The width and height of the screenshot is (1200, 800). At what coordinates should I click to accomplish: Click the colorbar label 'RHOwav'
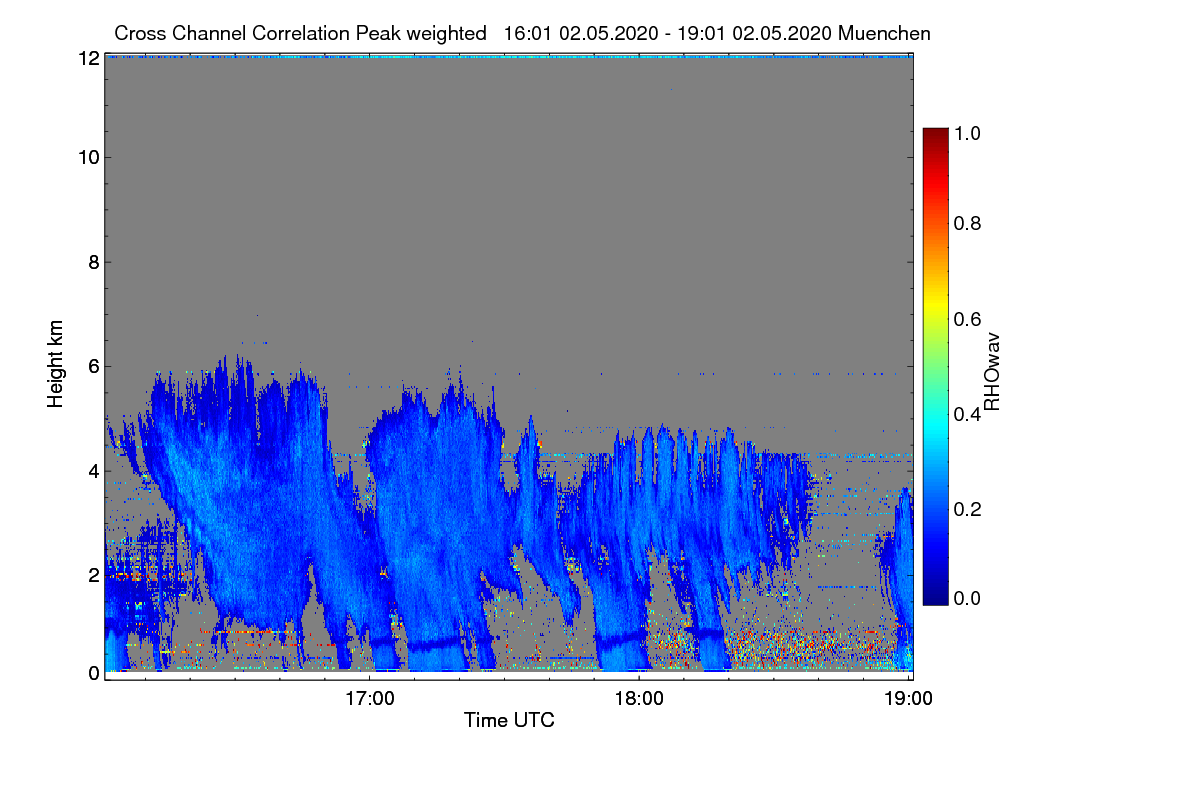(x=992, y=372)
